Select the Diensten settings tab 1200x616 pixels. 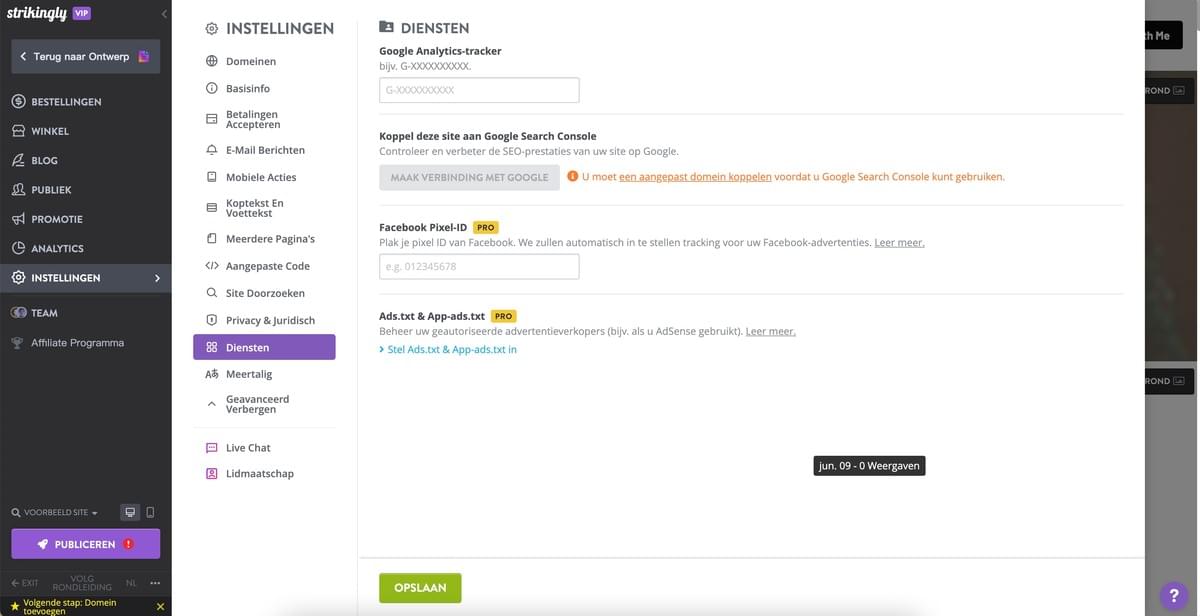pyautogui.click(x=264, y=347)
